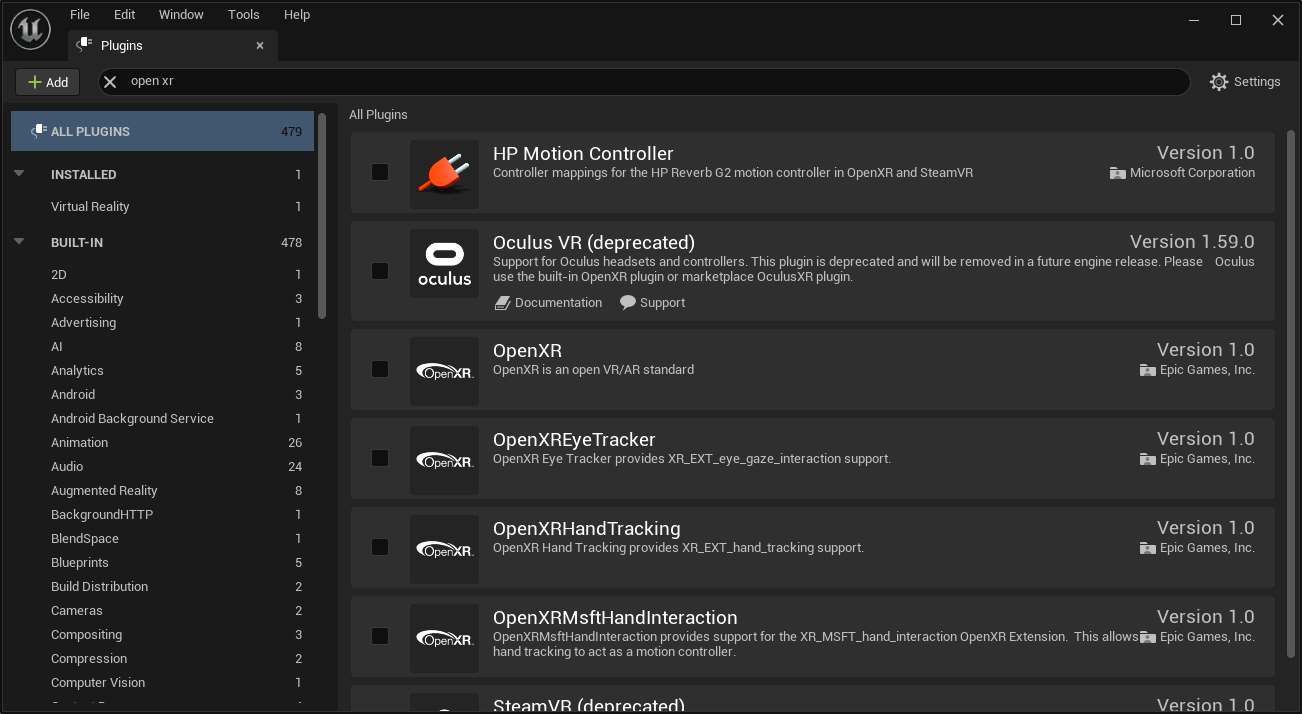Enable the OpenXRMsftHandInteraction plugin

pos(380,636)
